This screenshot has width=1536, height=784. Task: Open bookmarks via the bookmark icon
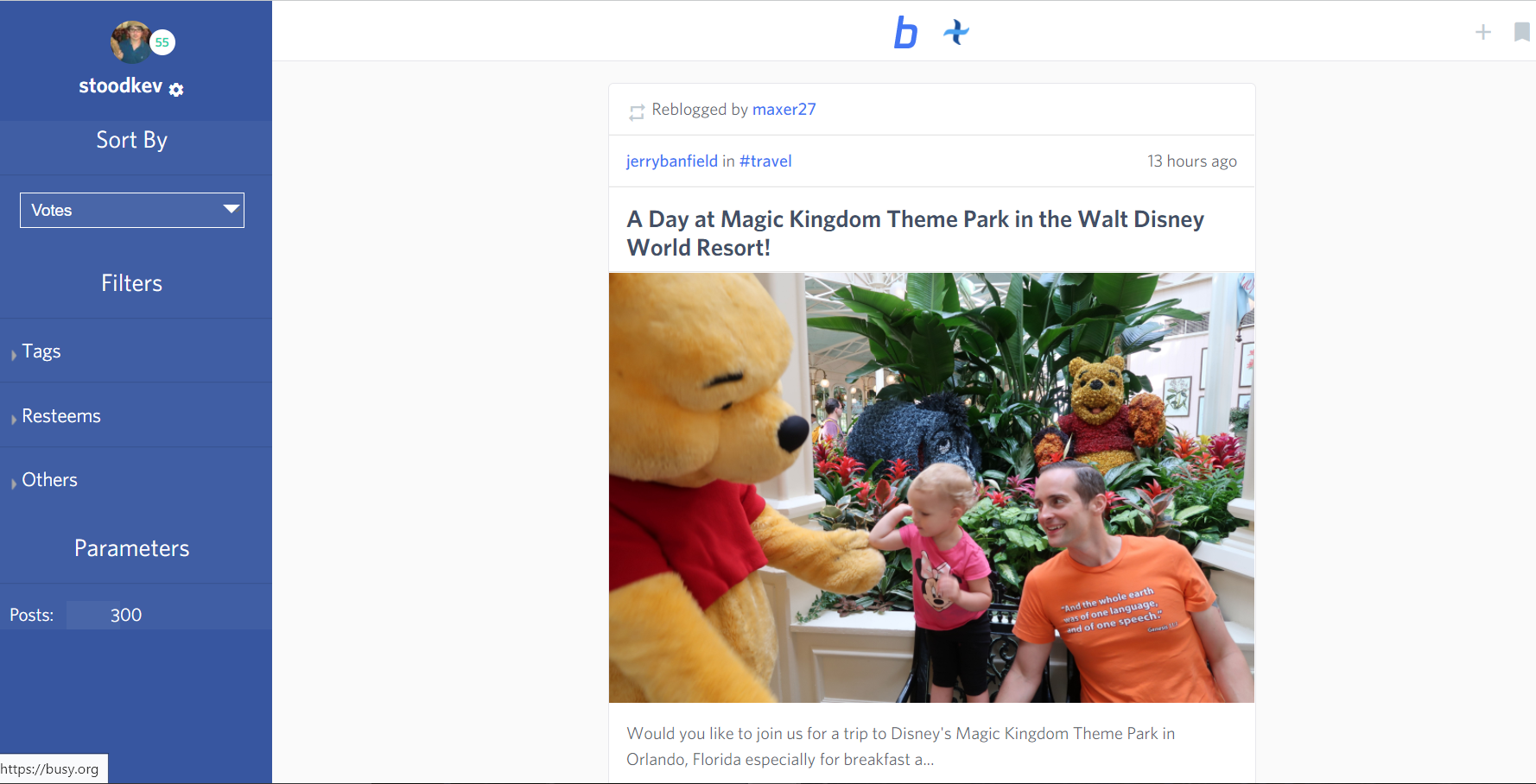tap(1522, 32)
